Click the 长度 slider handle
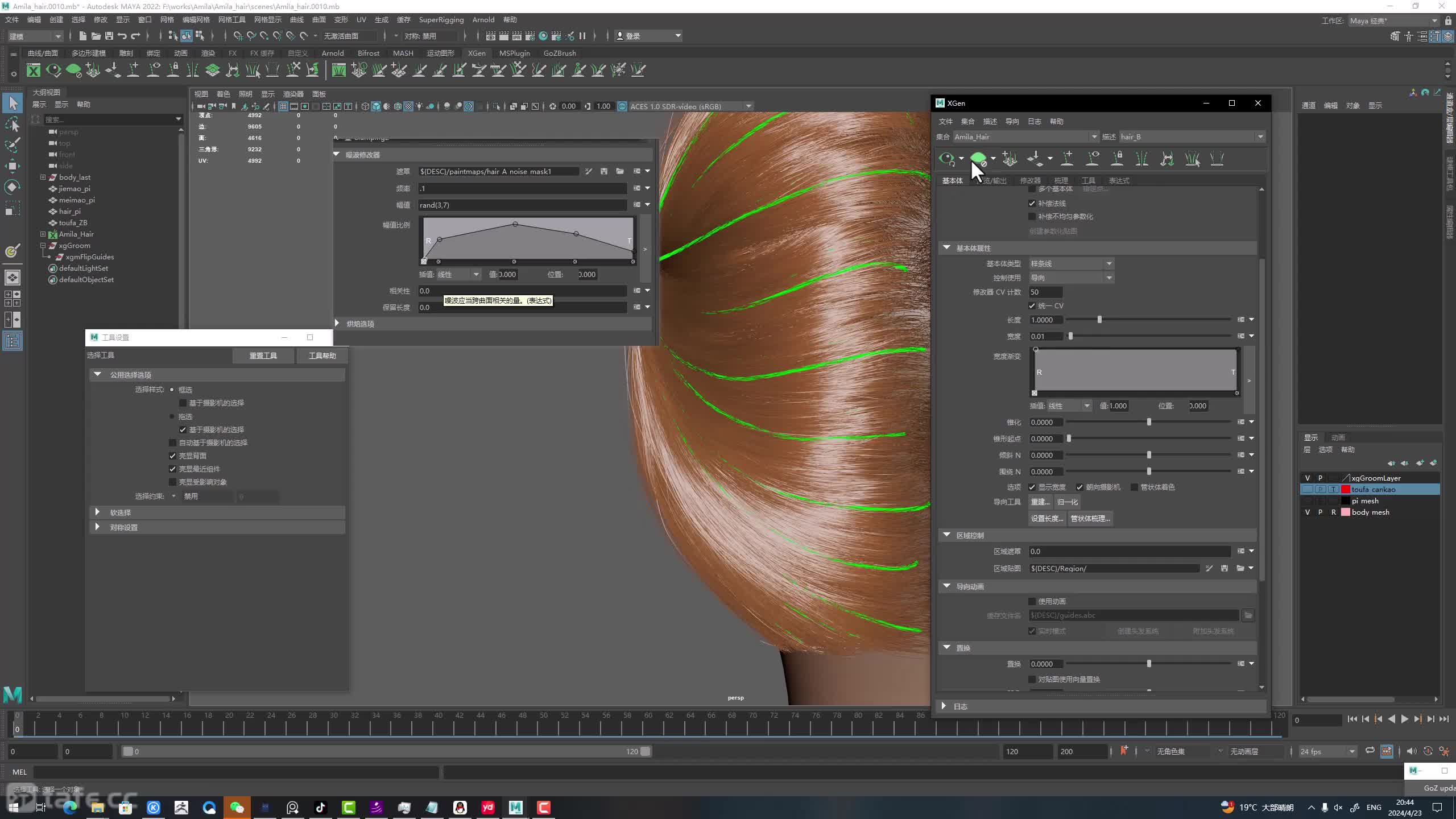The height and width of the screenshot is (819, 1456). tap(1099, 320)
